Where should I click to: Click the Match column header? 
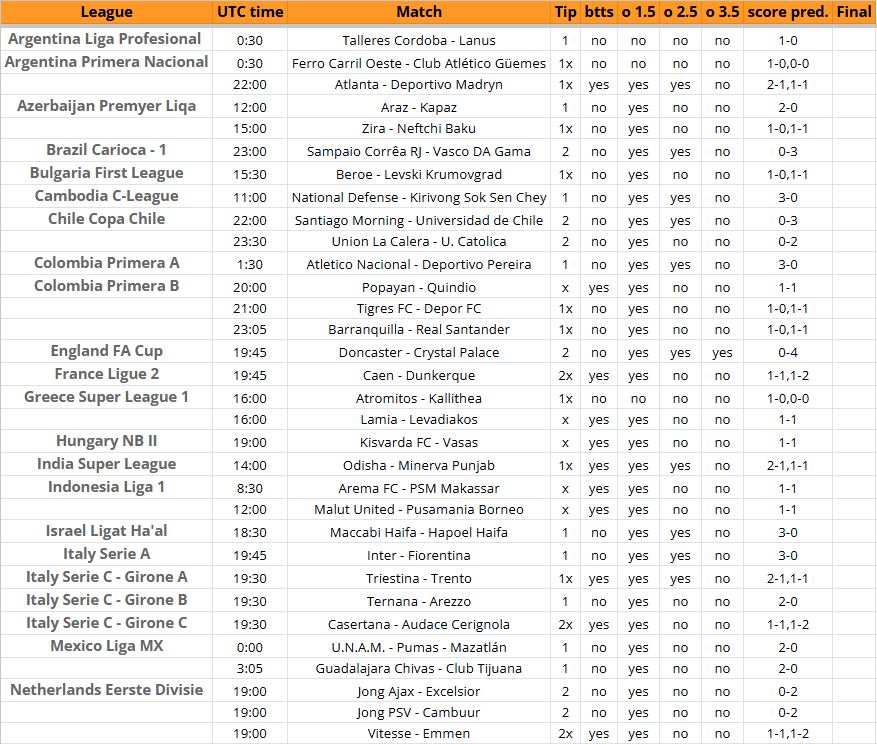tap(419, 12)
